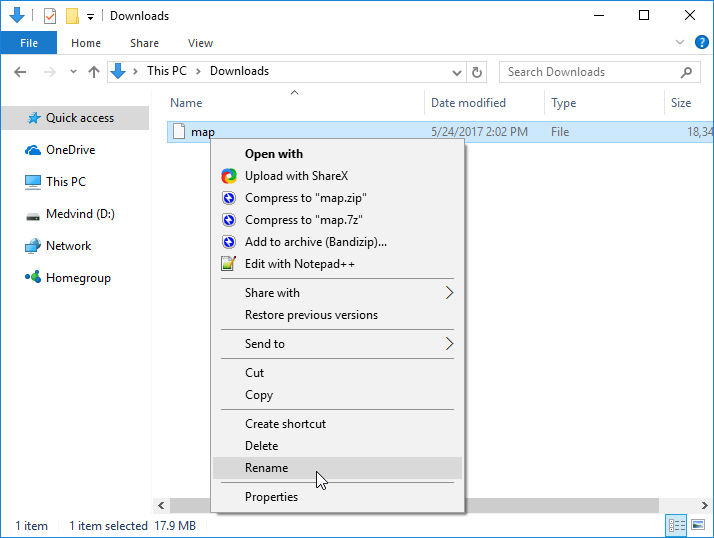Choose Create shortcut
714x538 pixels.
[337, 424]
